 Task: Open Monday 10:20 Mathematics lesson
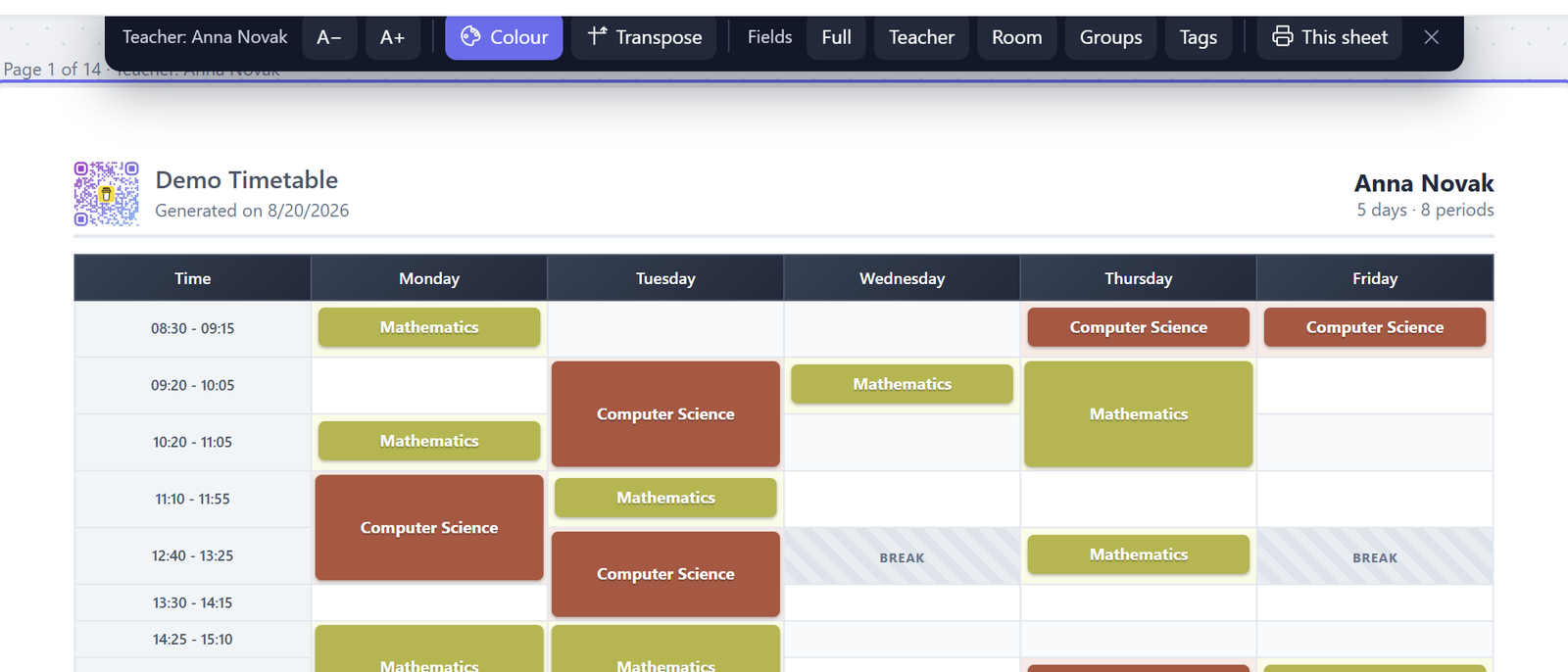tap(429, 441)
